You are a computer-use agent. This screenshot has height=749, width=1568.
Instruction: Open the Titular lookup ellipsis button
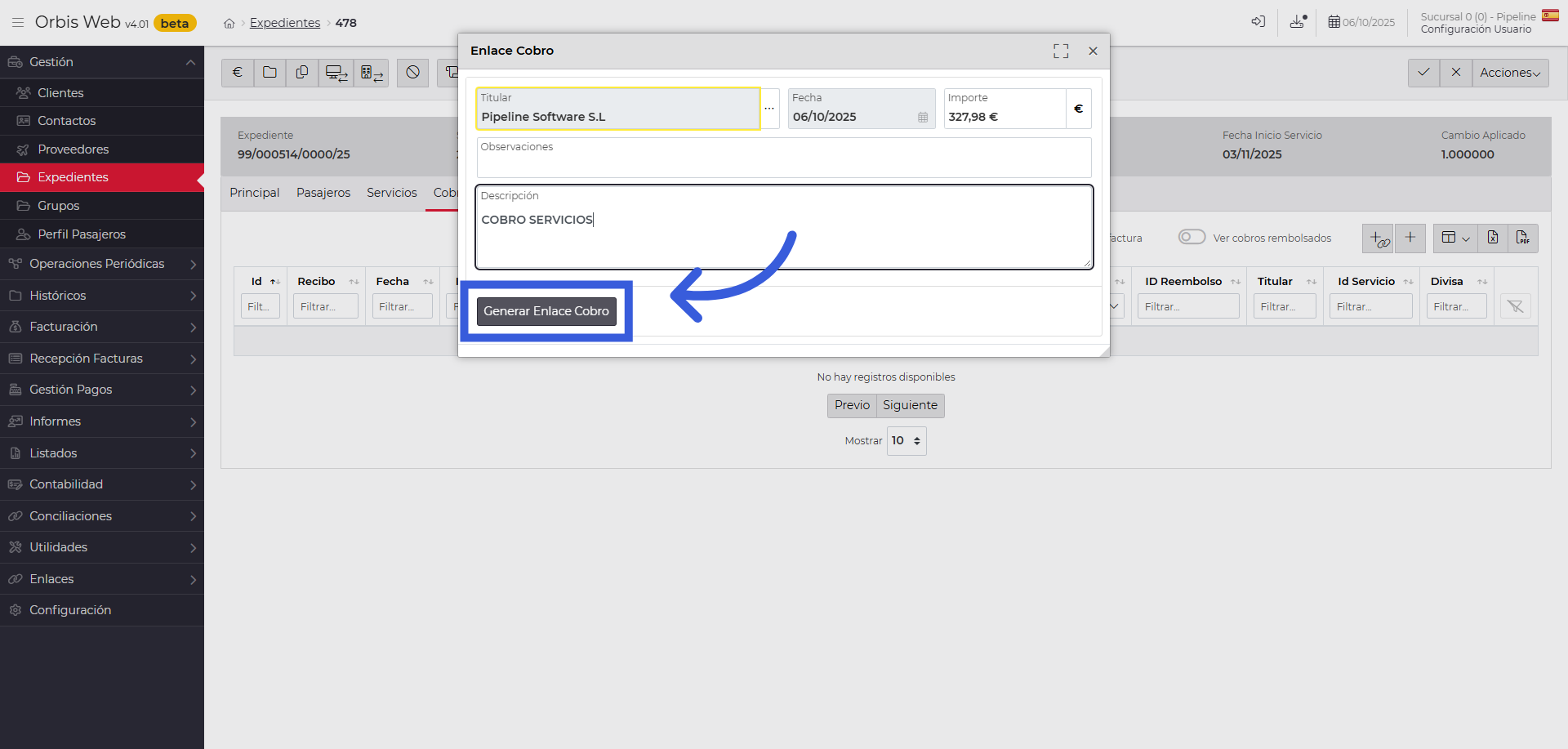tap(769, 109)
